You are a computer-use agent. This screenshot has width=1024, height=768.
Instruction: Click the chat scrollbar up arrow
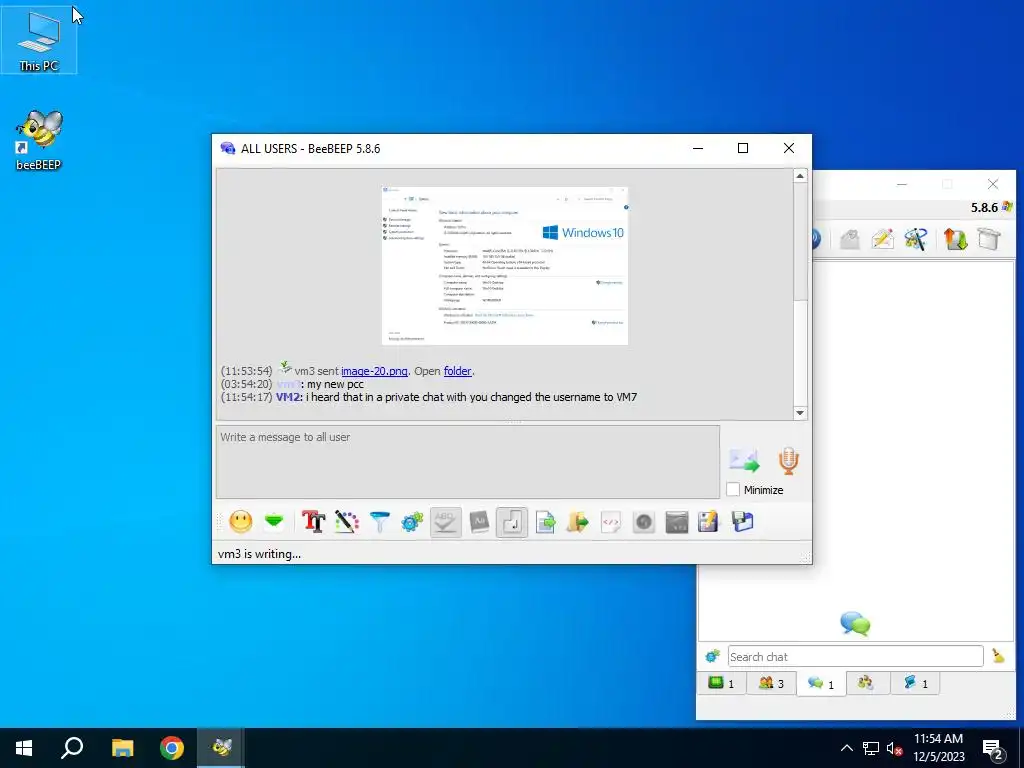(800, 176)
